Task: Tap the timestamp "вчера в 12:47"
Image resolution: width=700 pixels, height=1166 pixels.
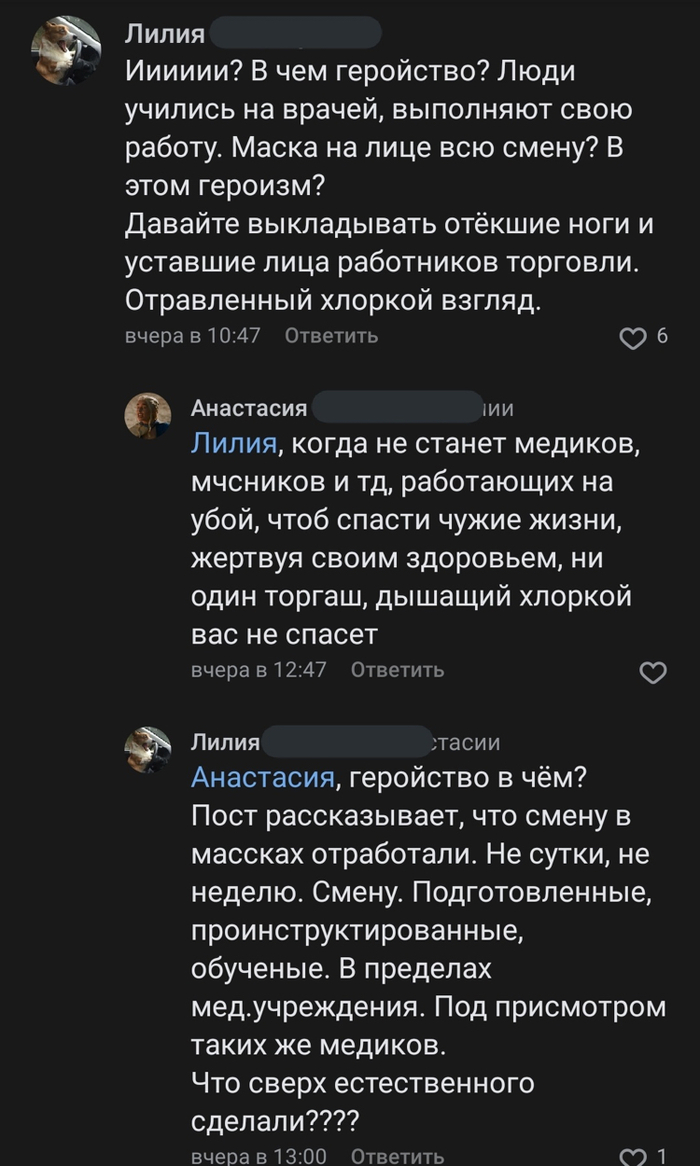Action: point(258,670)
